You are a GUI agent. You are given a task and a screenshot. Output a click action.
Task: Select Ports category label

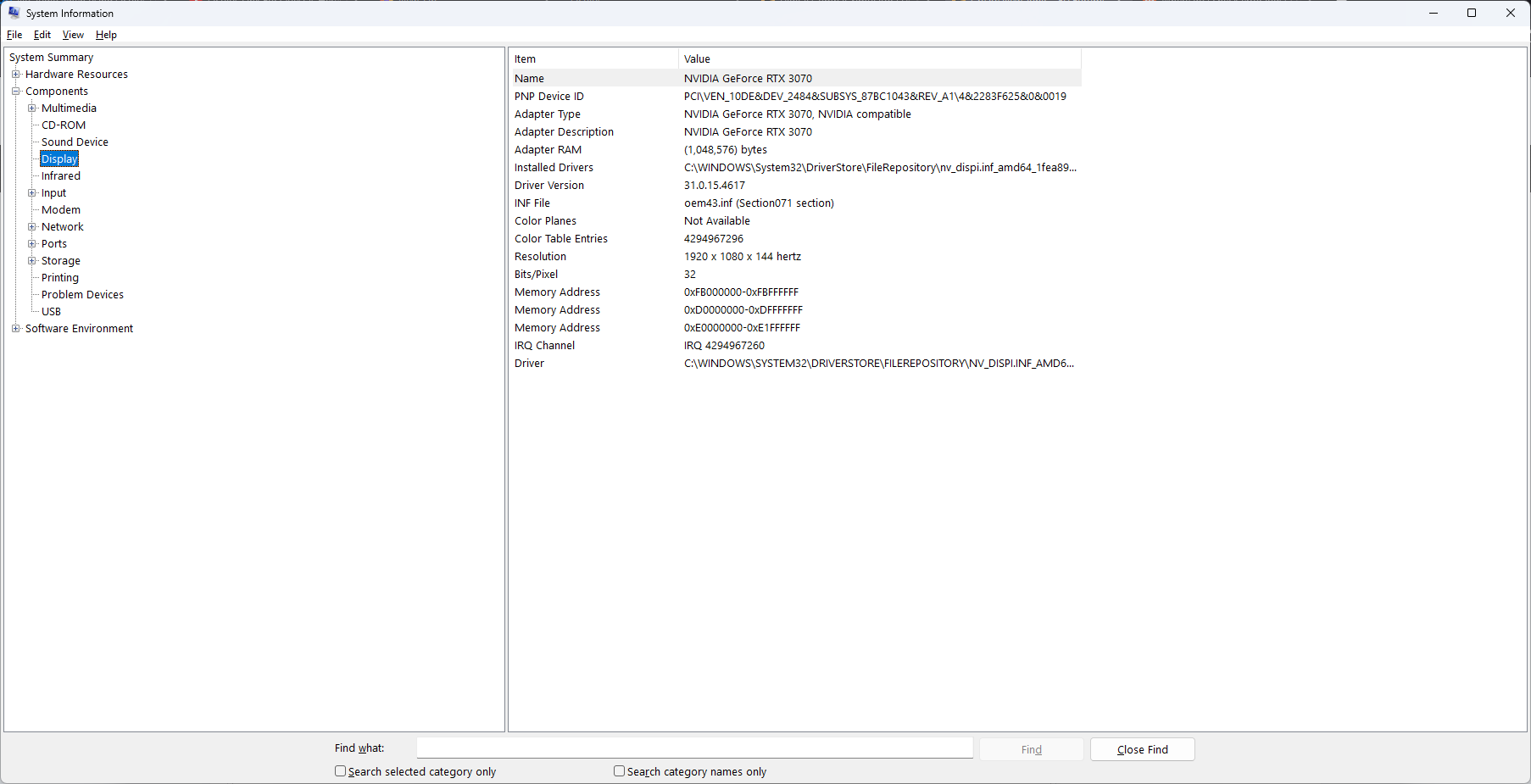[x=54, y=244]
